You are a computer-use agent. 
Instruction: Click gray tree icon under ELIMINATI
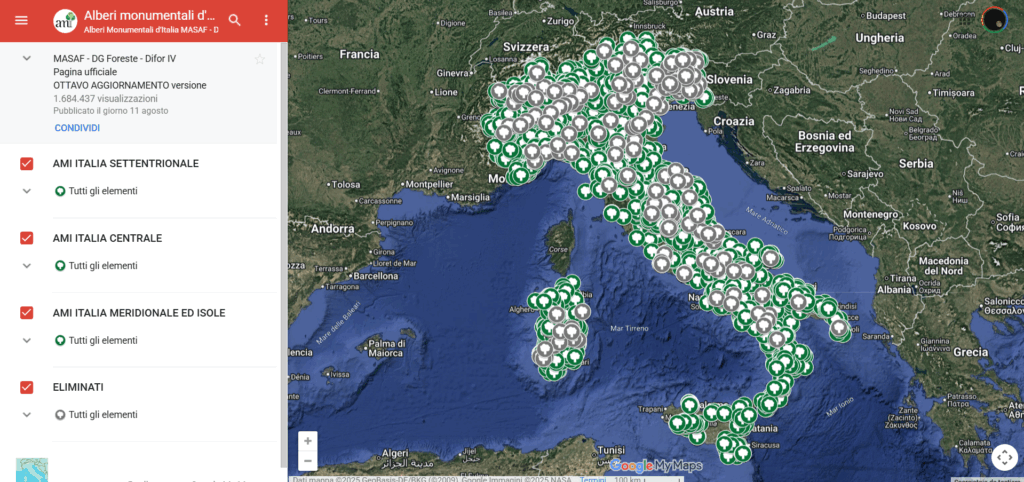60,415
